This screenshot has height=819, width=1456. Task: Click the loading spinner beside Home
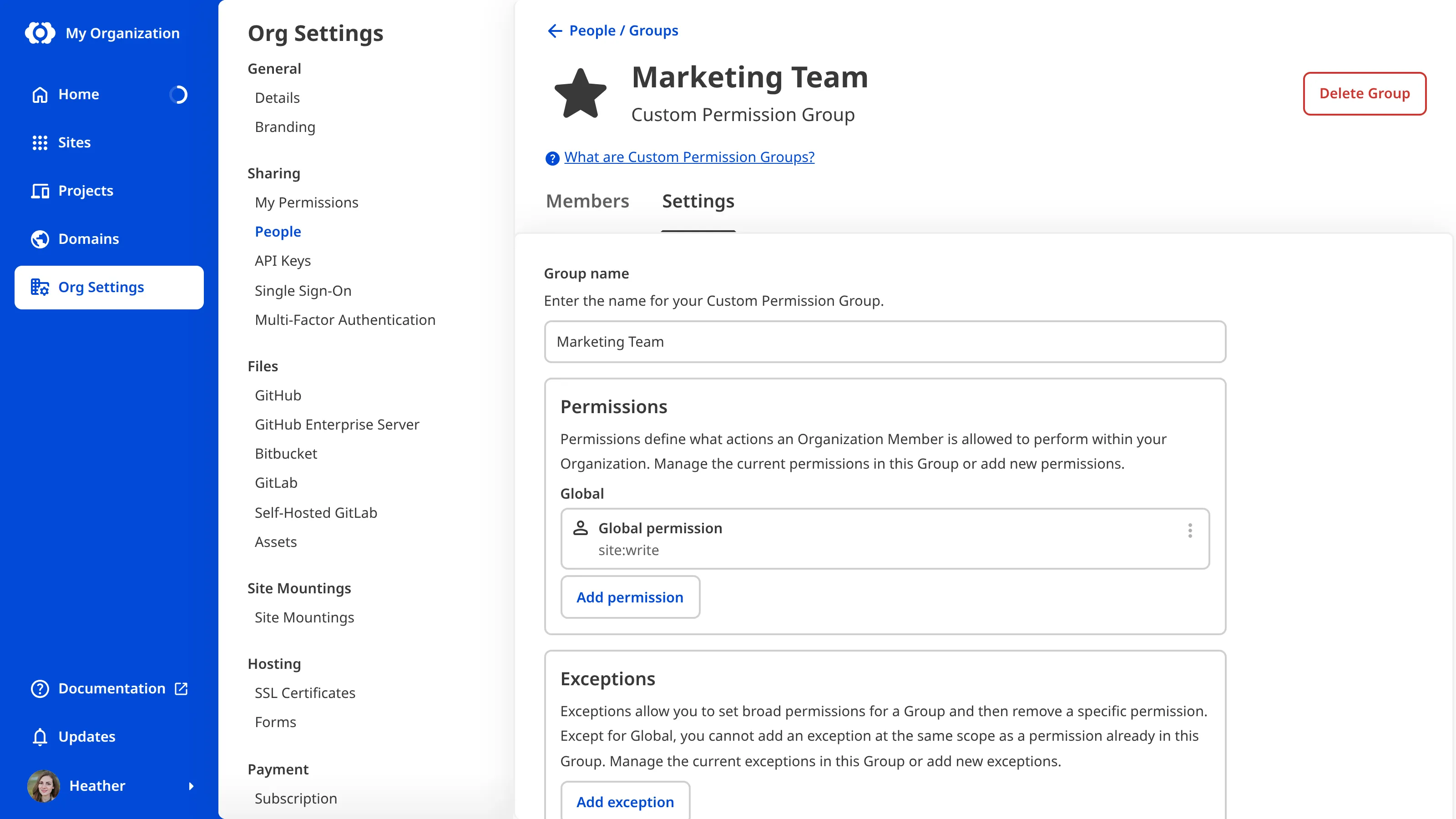pos(179,94)
